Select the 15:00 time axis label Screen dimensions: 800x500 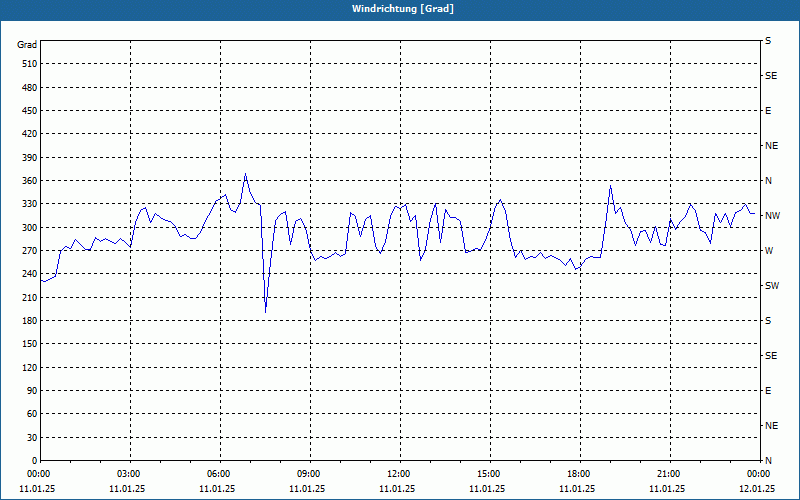click(490, 474)
